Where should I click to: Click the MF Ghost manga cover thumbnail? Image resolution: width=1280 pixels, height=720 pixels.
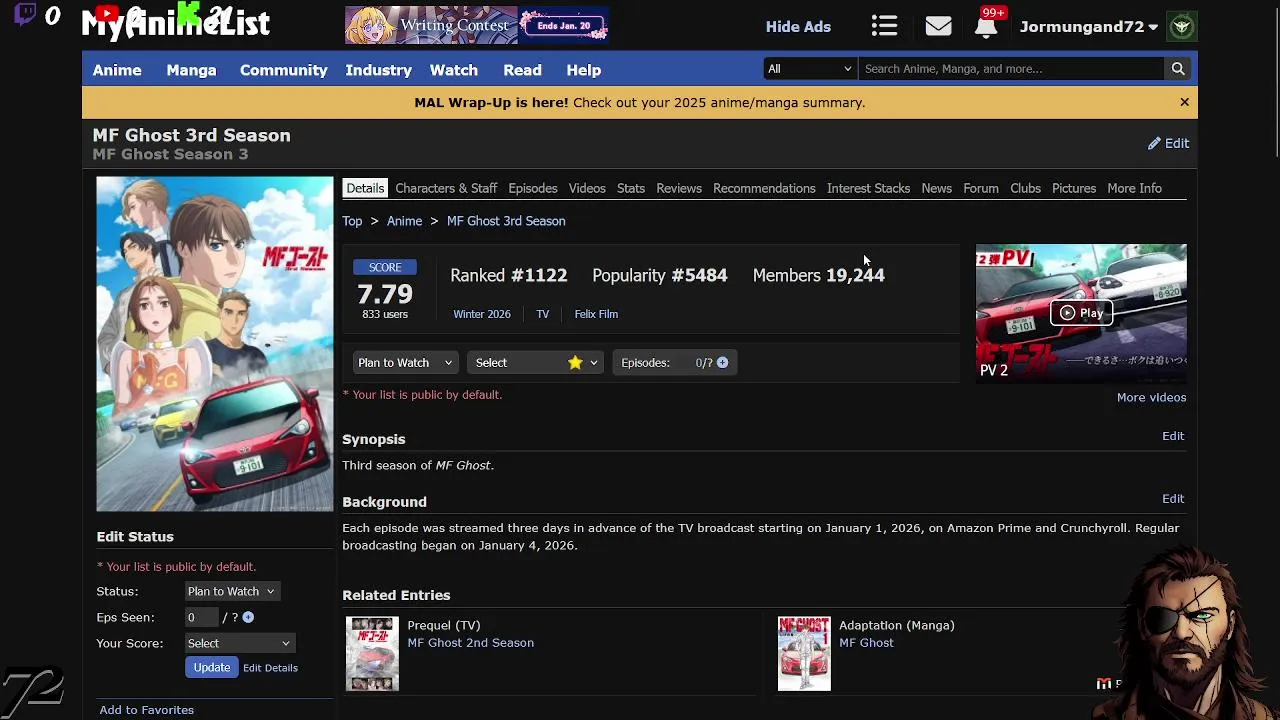coord(804,654)
